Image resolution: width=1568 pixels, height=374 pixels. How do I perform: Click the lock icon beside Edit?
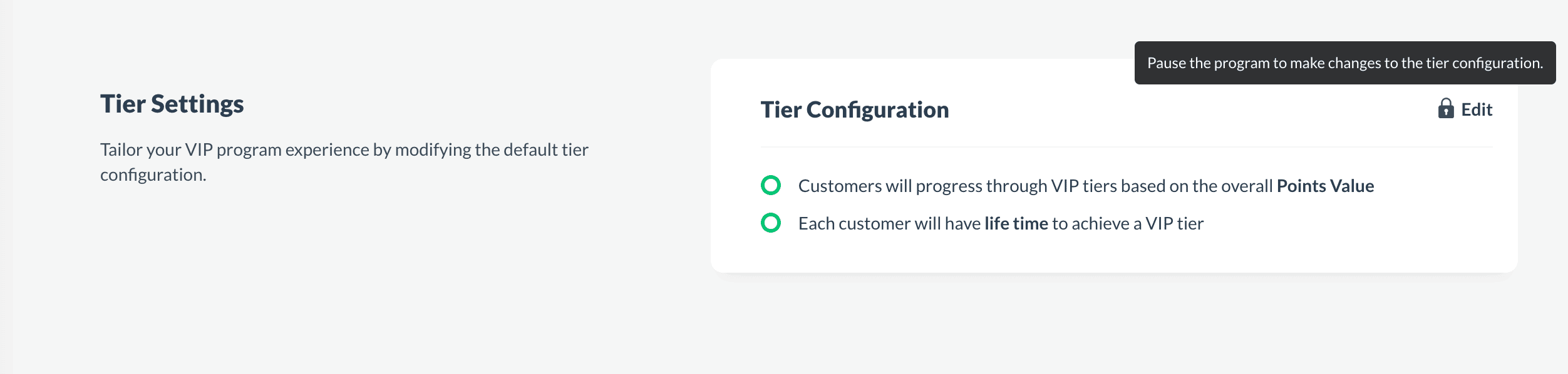point(1445,109)
